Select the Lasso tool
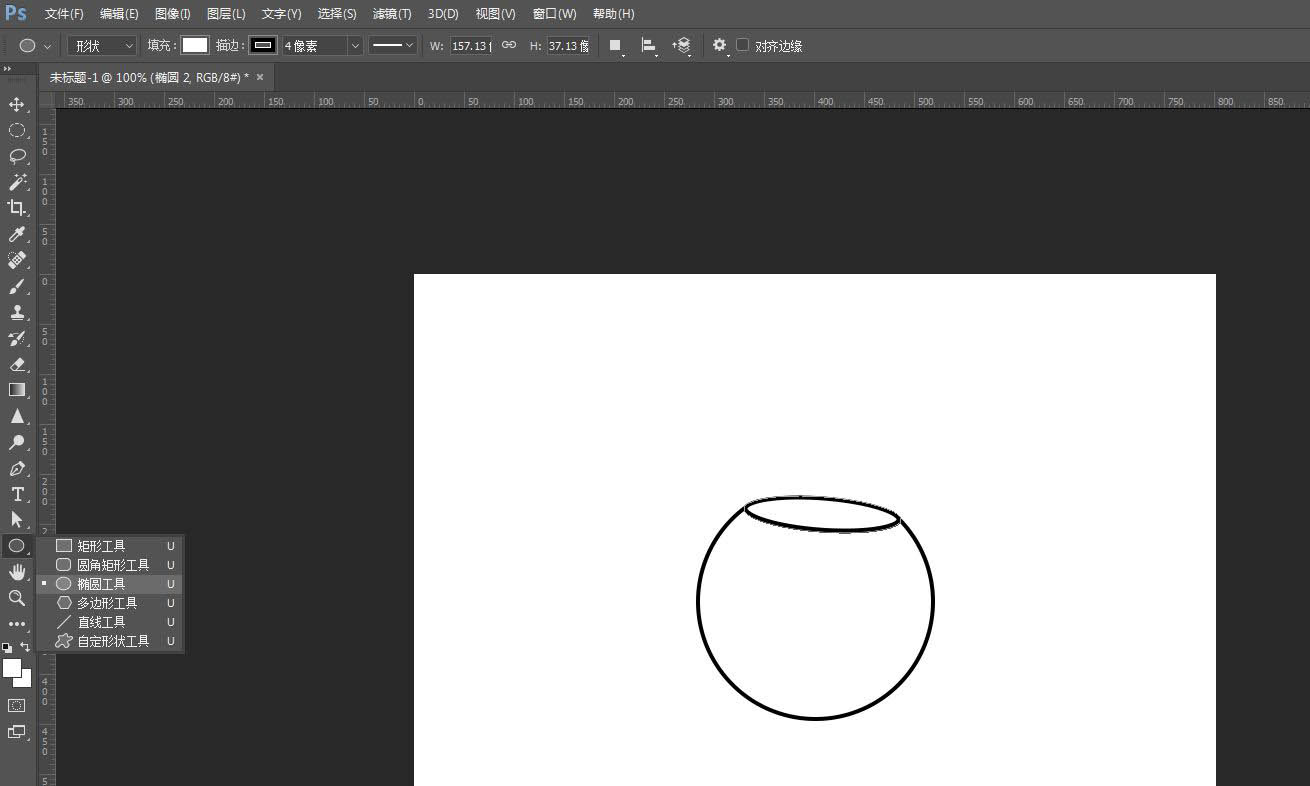Screen dimensions: 1310x786 17,156
